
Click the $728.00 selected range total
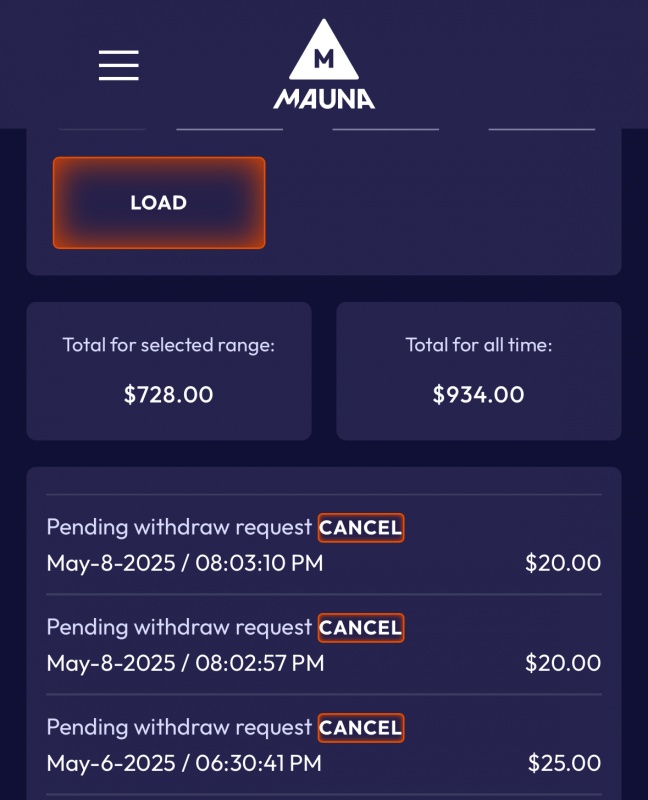(168, 394)
